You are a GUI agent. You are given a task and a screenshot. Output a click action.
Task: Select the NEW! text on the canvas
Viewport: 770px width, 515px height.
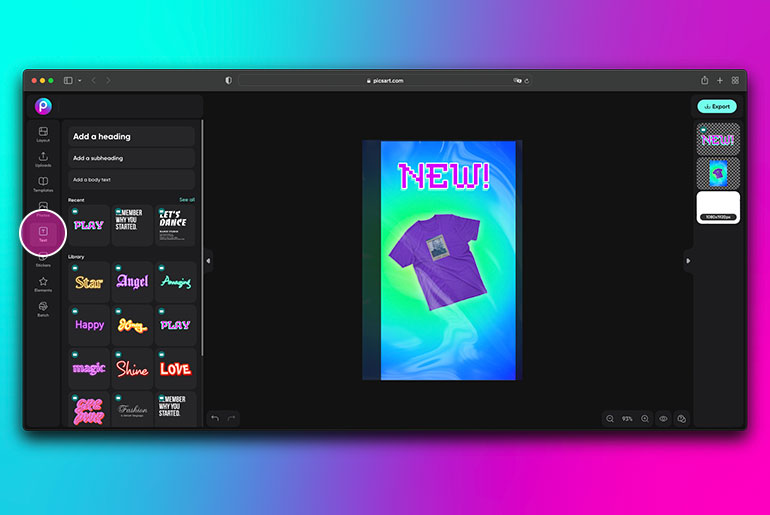point(444,176)
